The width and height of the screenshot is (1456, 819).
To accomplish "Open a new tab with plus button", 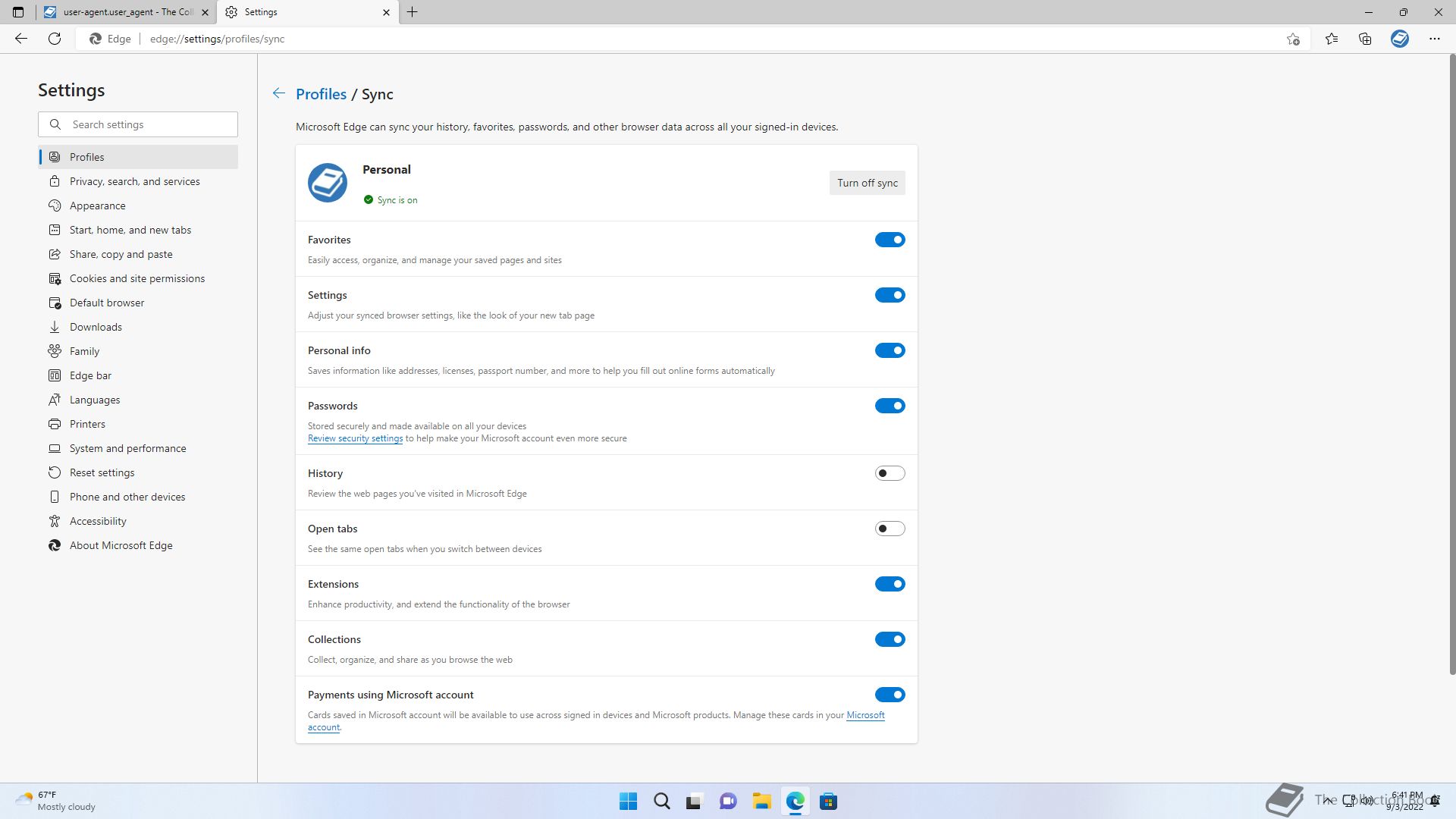I will [x=413, y=12].
